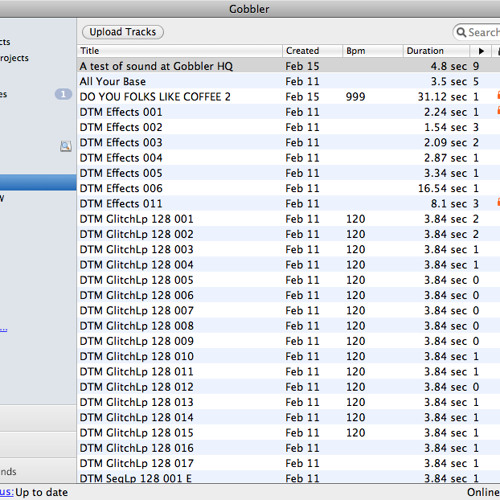Select track DTM GlitchLp 128 006
The width and height of the screenshot is (500, 500).
coord(288,295)
